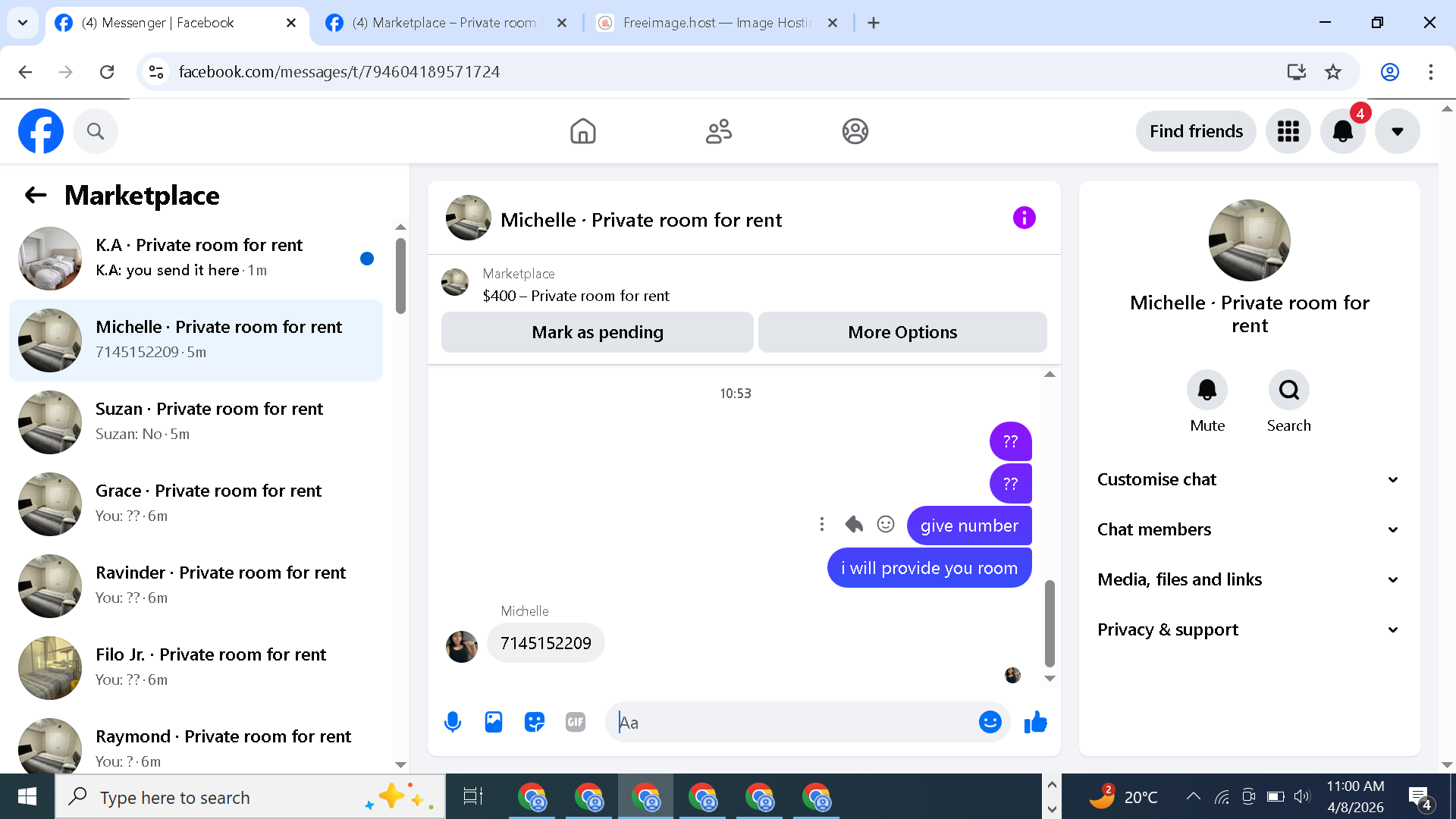Toggle the conversation information panel
Screen dimensions: 1456x819
(x=1024, y=218)
